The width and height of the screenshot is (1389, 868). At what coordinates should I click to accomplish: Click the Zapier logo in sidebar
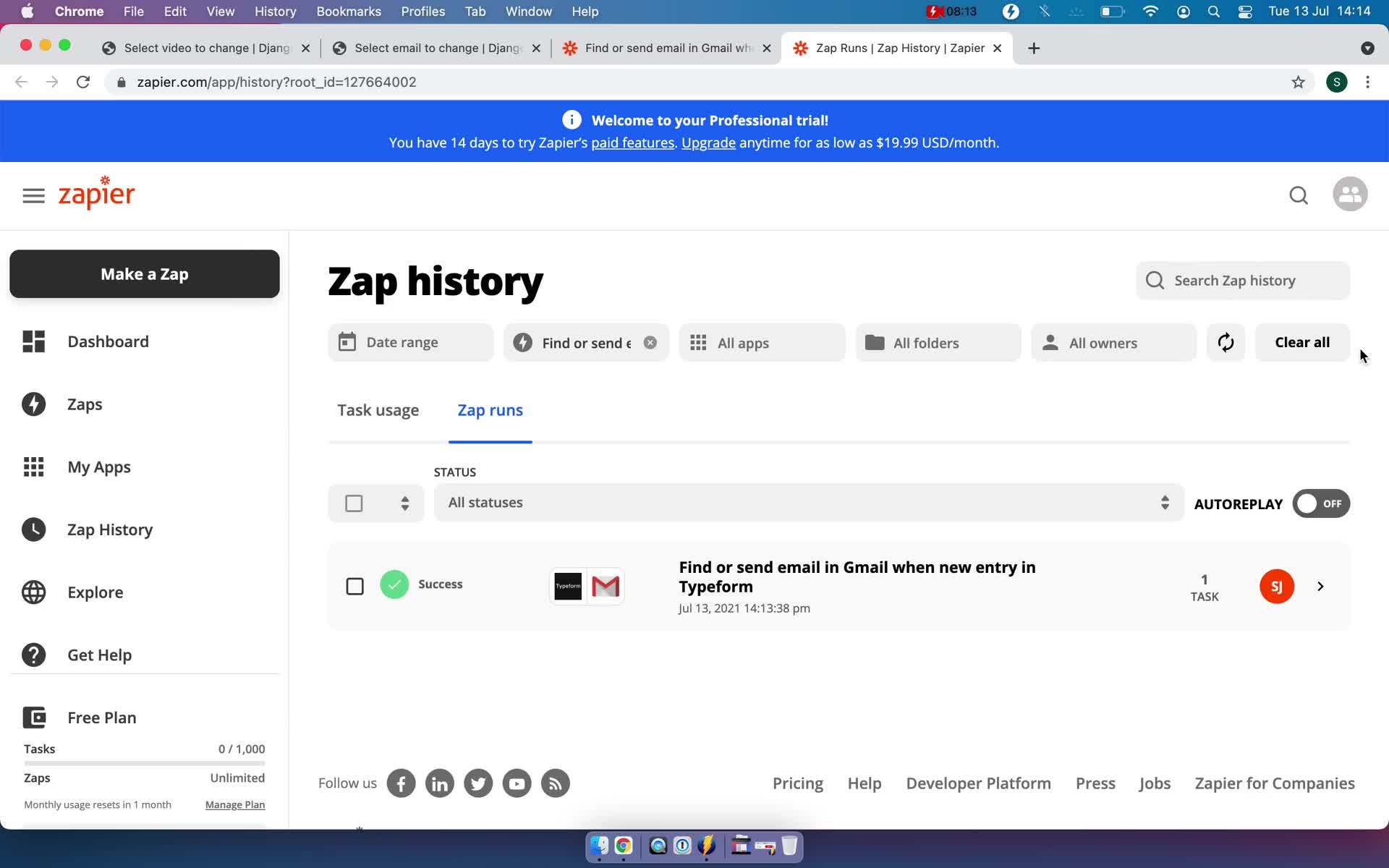click(96, 193)
